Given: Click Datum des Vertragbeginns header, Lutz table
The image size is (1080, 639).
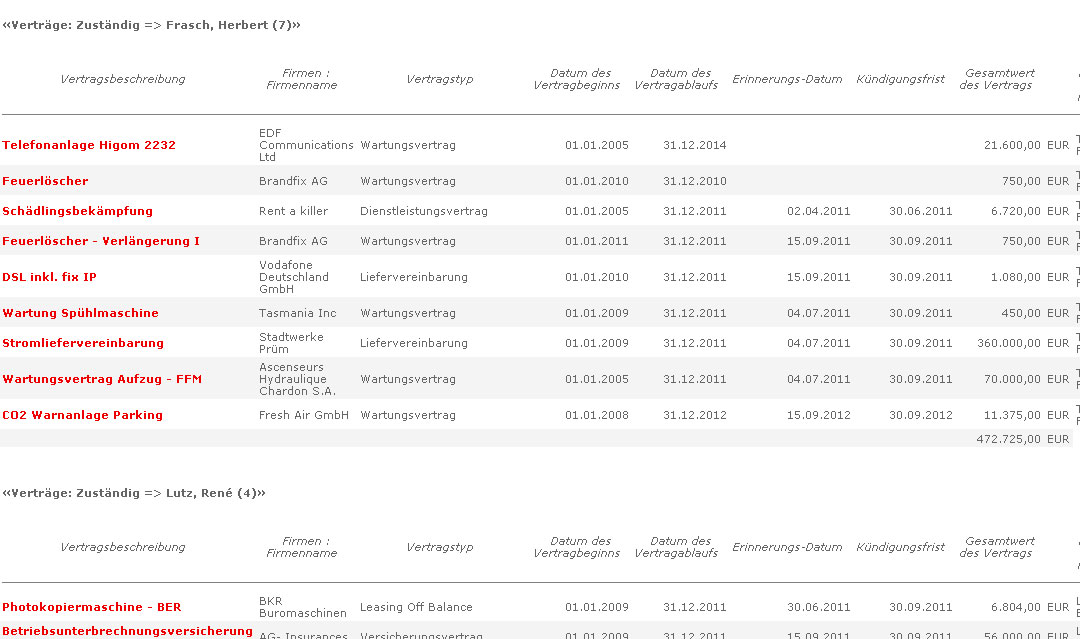Looking at the screenshot, I should click(580, 547).
